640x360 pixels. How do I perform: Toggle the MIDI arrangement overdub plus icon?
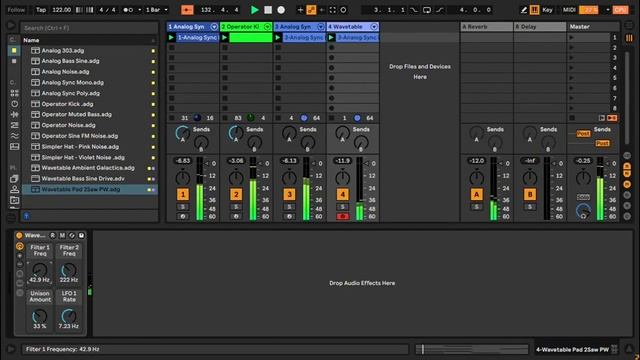[300, 10]
